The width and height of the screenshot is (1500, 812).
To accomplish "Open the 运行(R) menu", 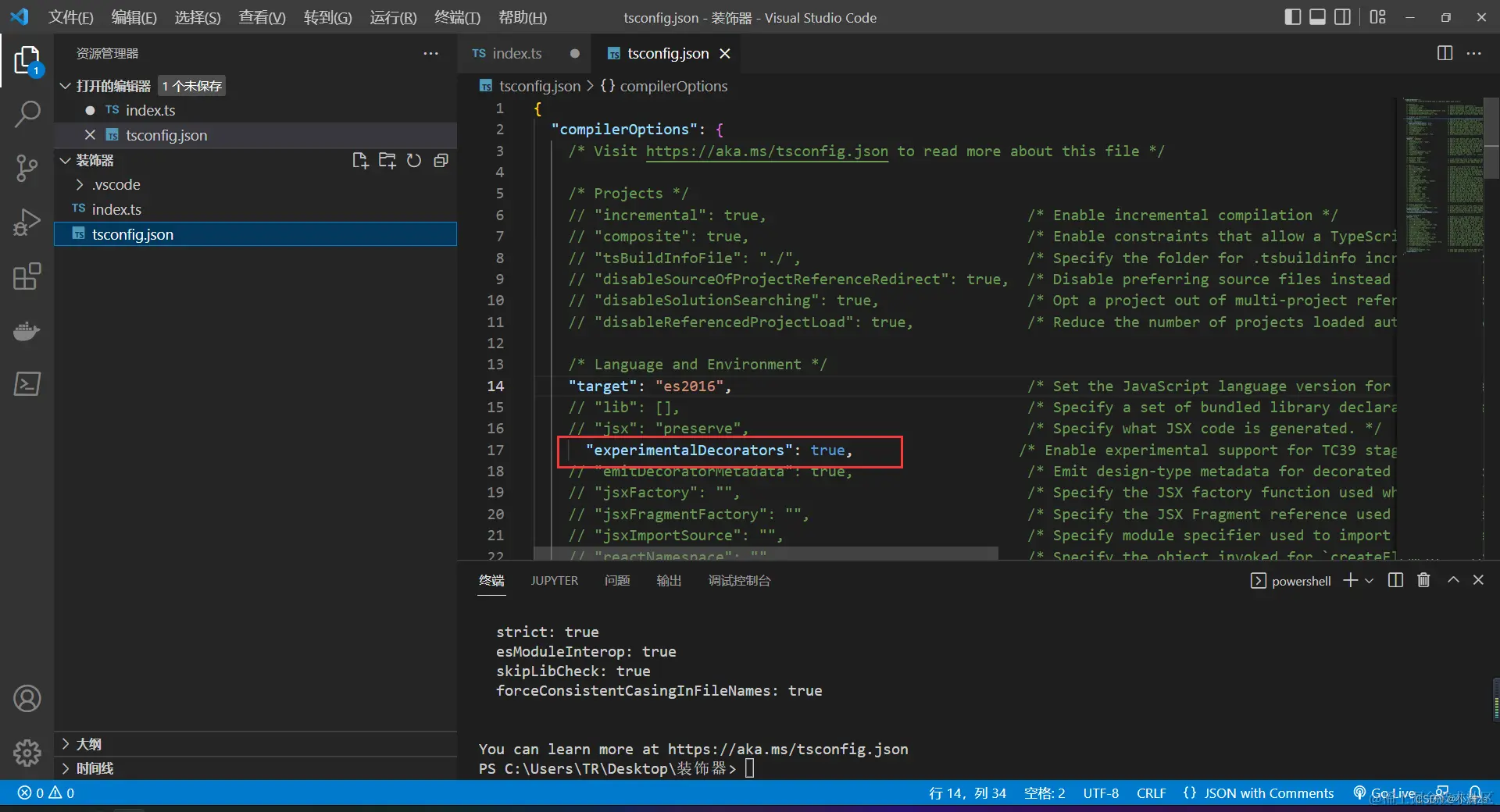I will pos(393,17).
